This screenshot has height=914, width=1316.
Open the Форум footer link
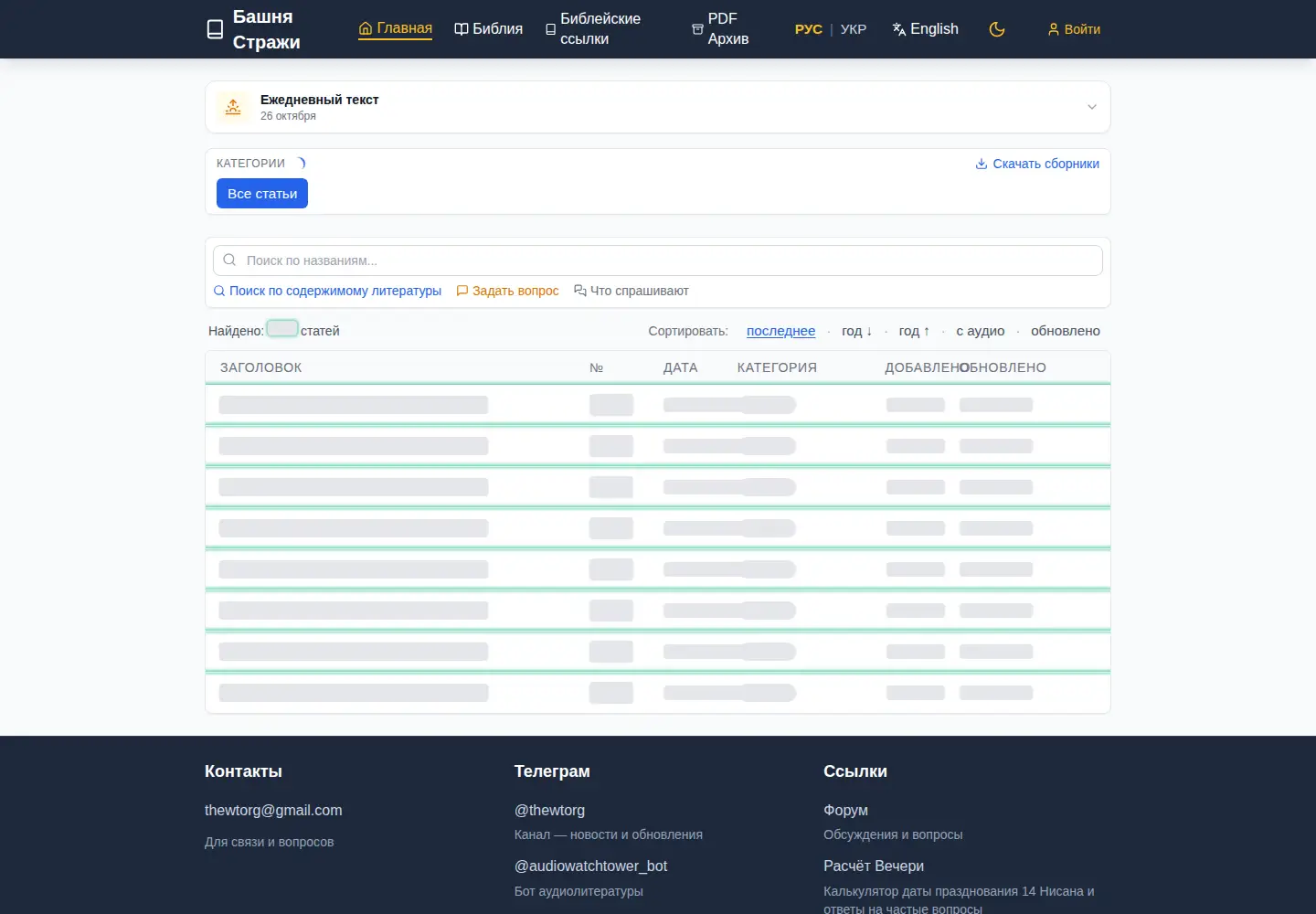tap(845, 810)
